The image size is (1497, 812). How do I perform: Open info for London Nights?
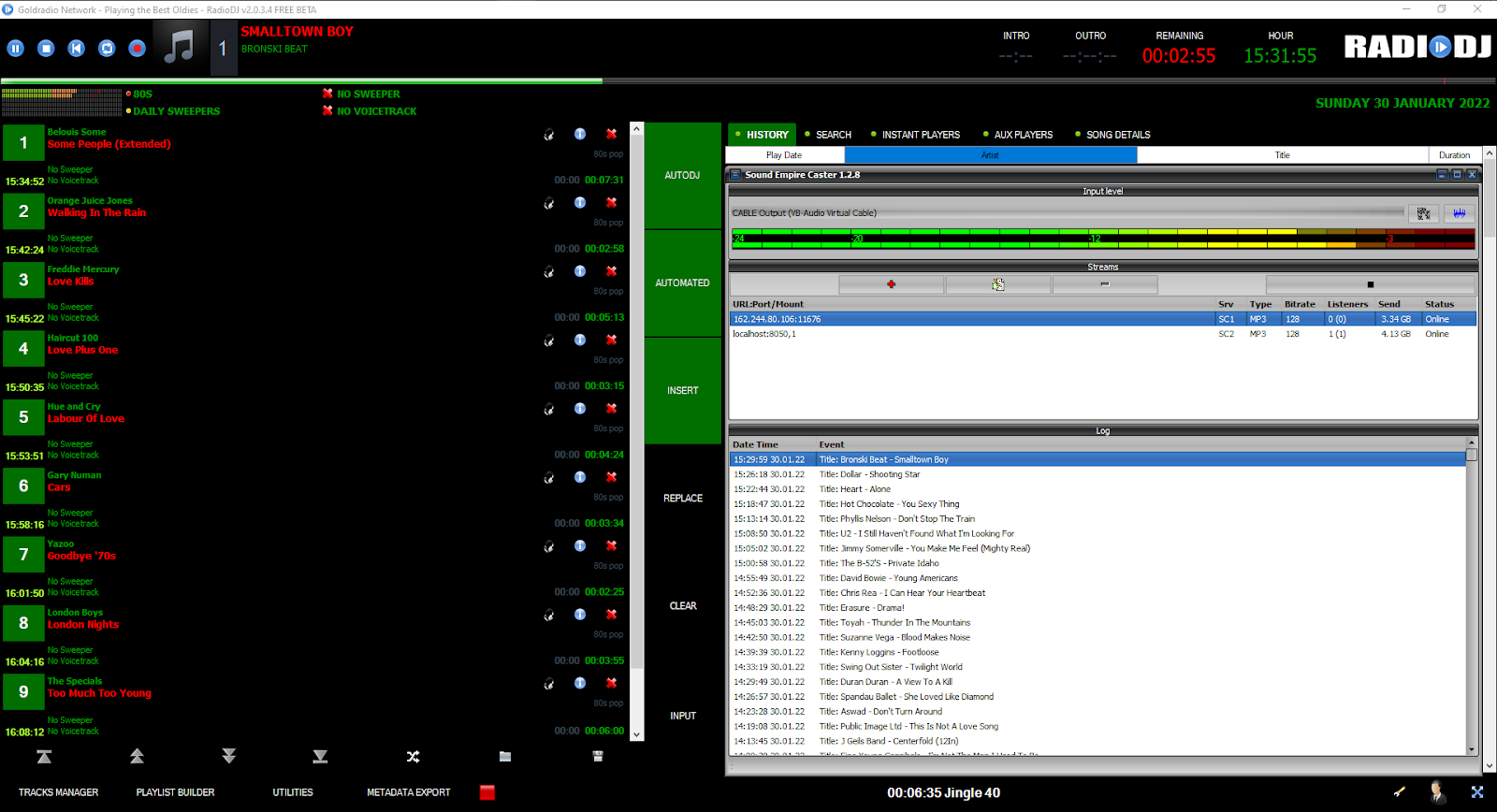coord(580,615)
